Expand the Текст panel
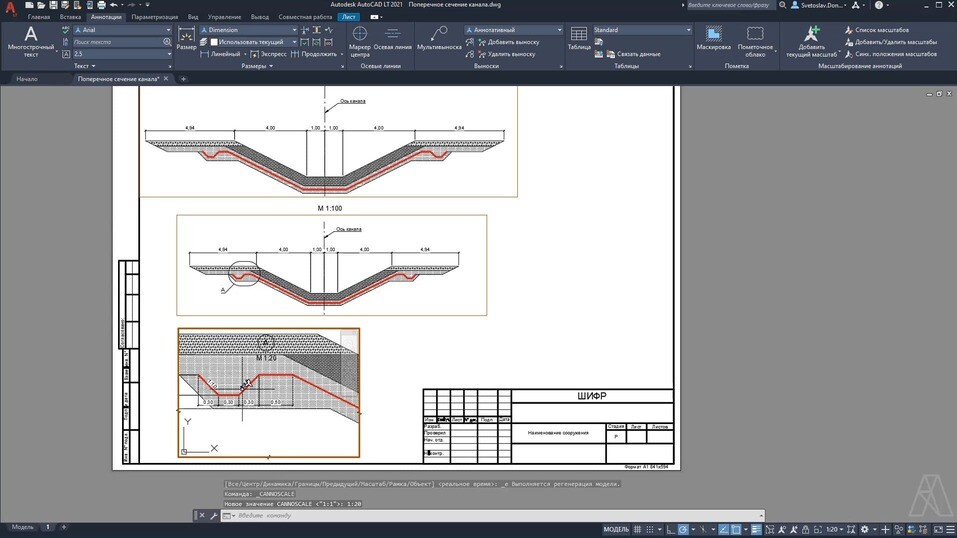This screenshot has height=538, width=957. coord(85,66)
